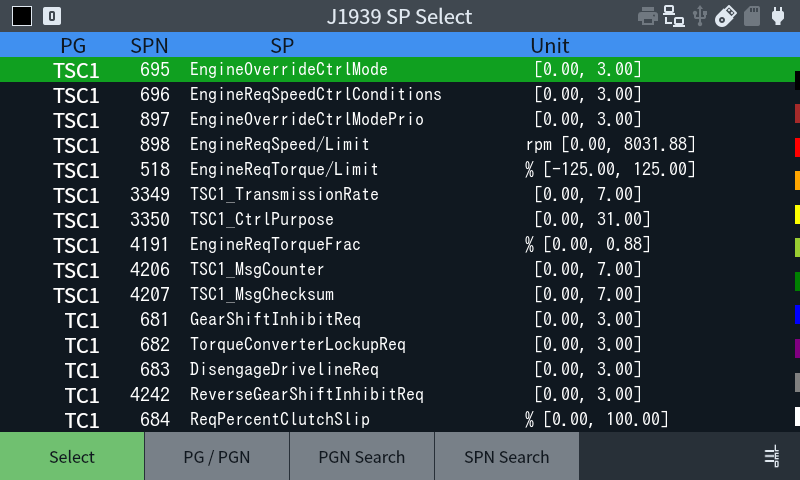Pick the blue color swatch
This screenshot has height=480, width=800.
point(796,314)
